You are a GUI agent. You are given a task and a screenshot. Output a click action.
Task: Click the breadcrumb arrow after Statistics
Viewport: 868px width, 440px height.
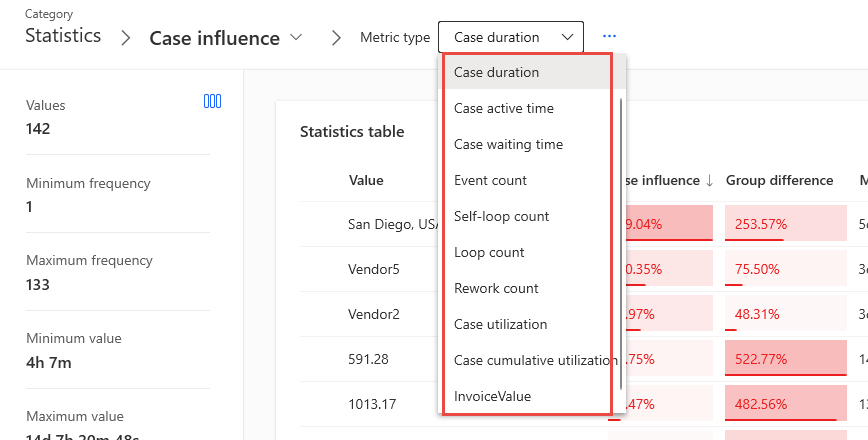click(x=126, y=38)
